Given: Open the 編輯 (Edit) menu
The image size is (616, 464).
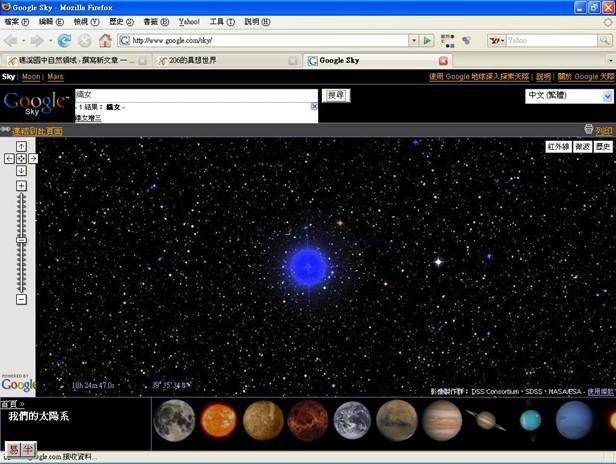Looking at the screenshot, I should click(51, 22).
